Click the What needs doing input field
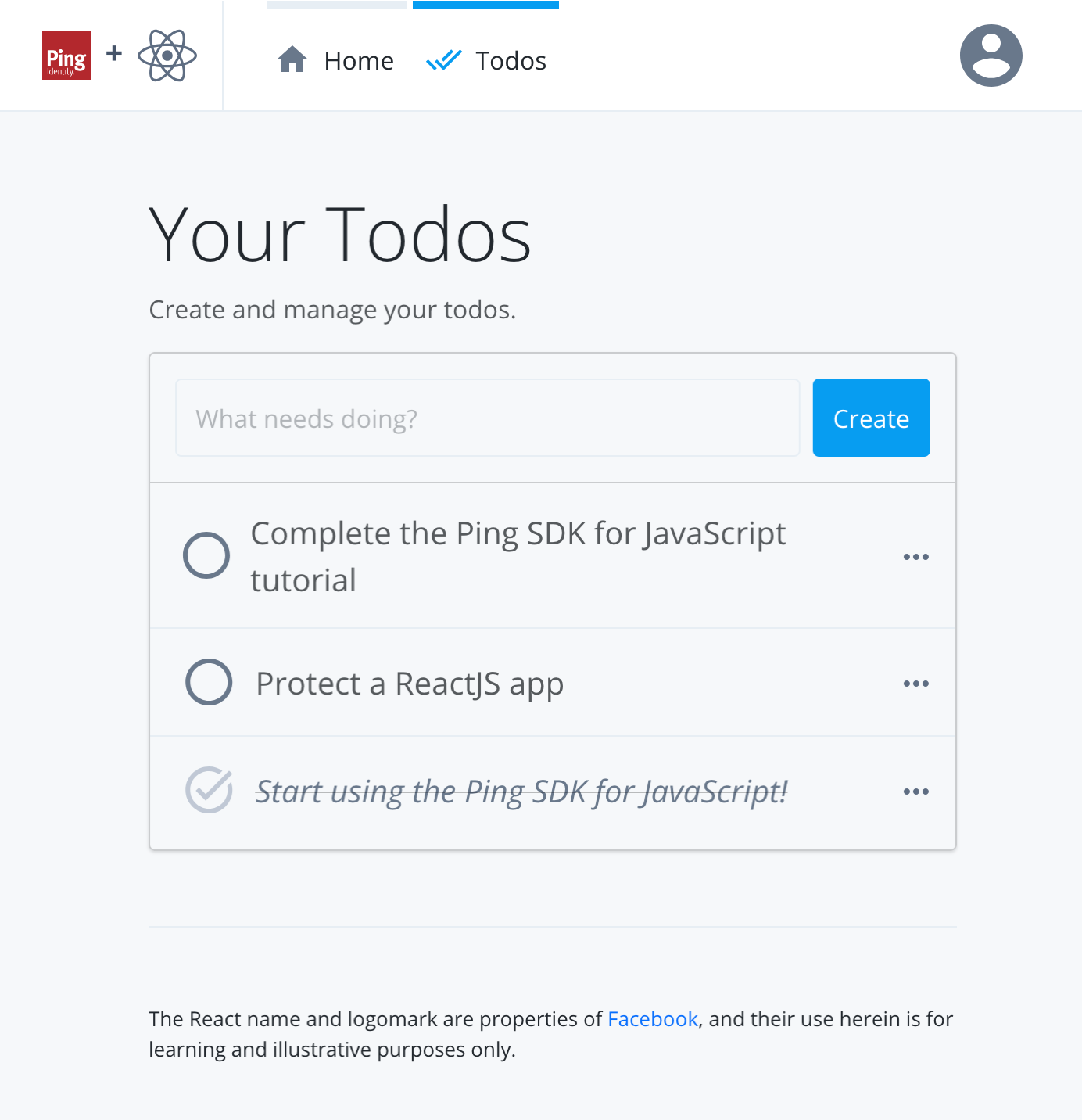The width and height of the screenshot is (1082, 1120). pyautogui.click(x=487, y=418)
